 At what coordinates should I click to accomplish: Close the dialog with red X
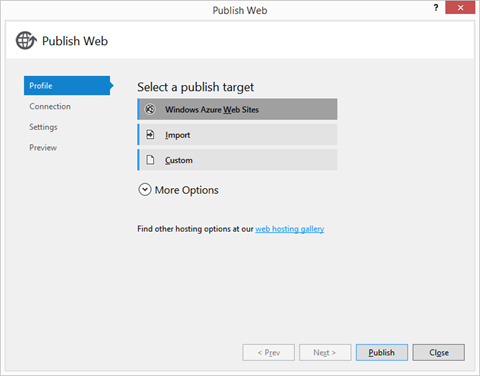[x=460, y=8]
